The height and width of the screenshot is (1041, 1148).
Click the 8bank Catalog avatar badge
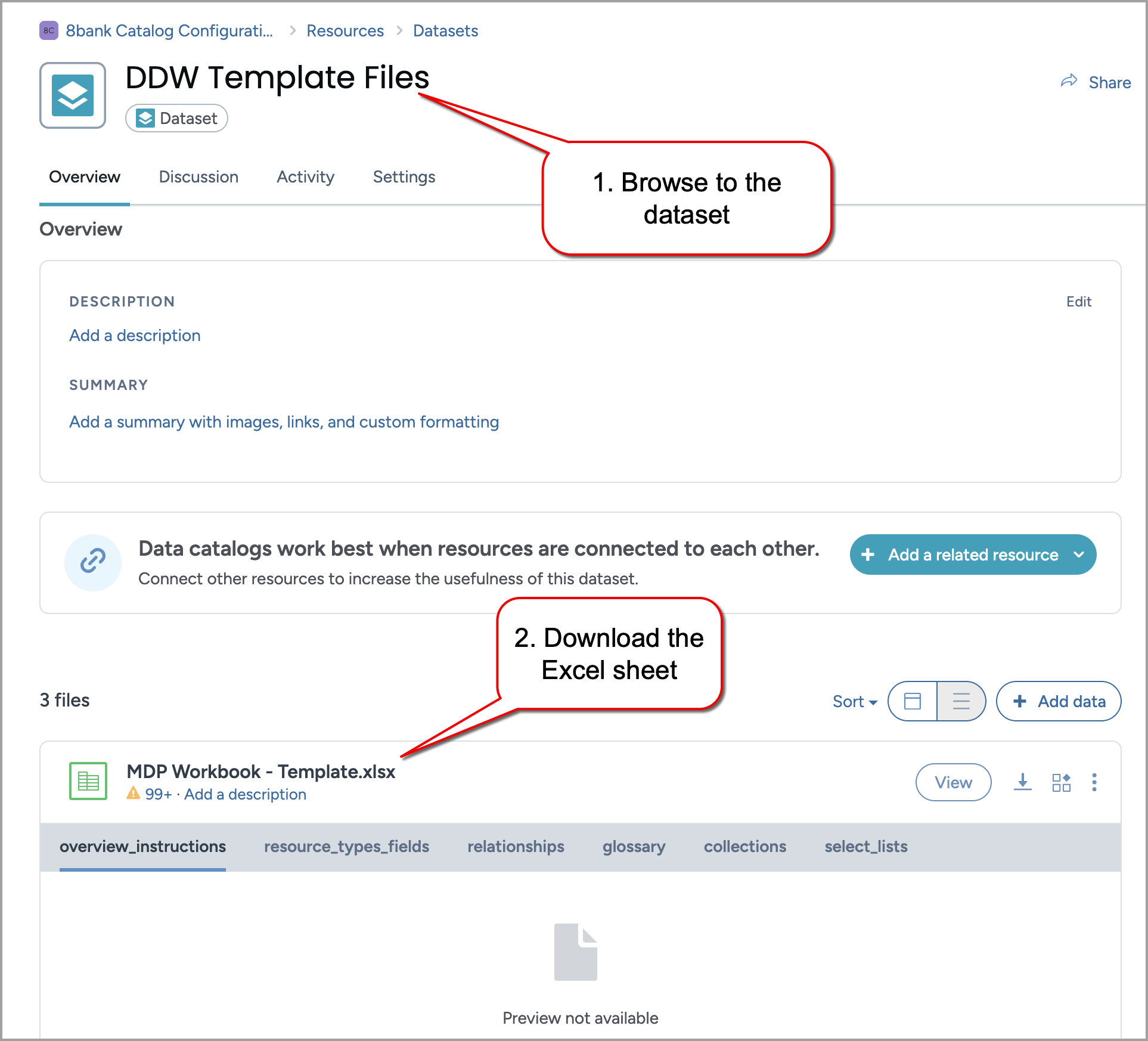(48, 30)
